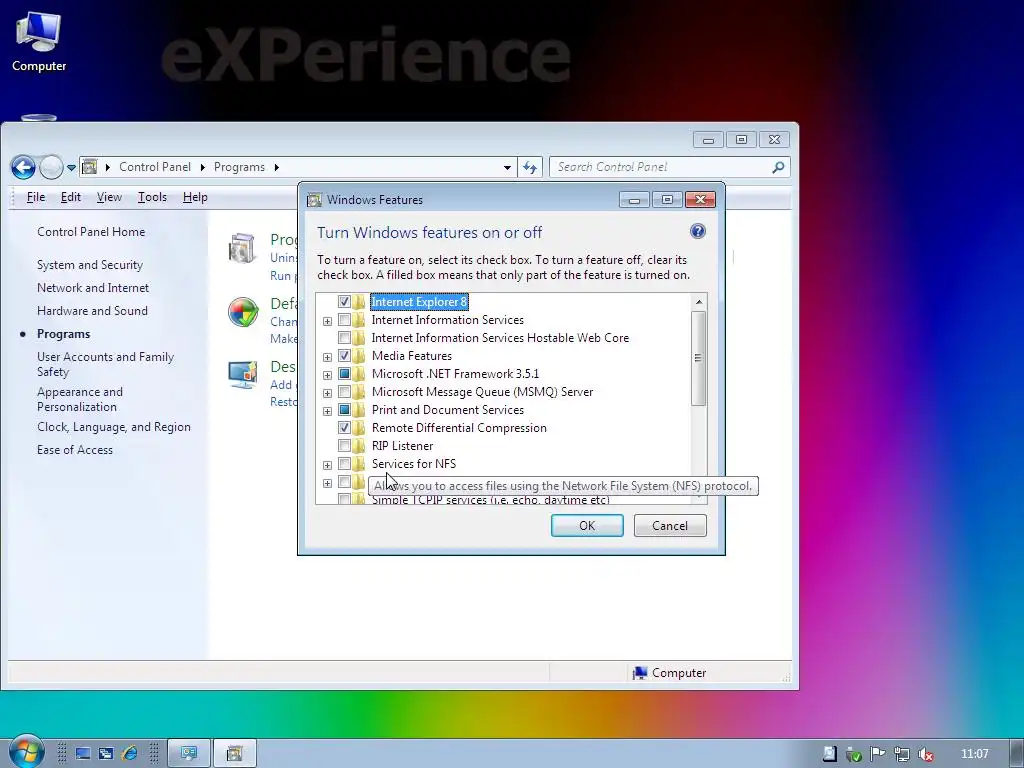Click the features list scroll up arrow
Screen dimensions: 1024x768
coord(699,302)
